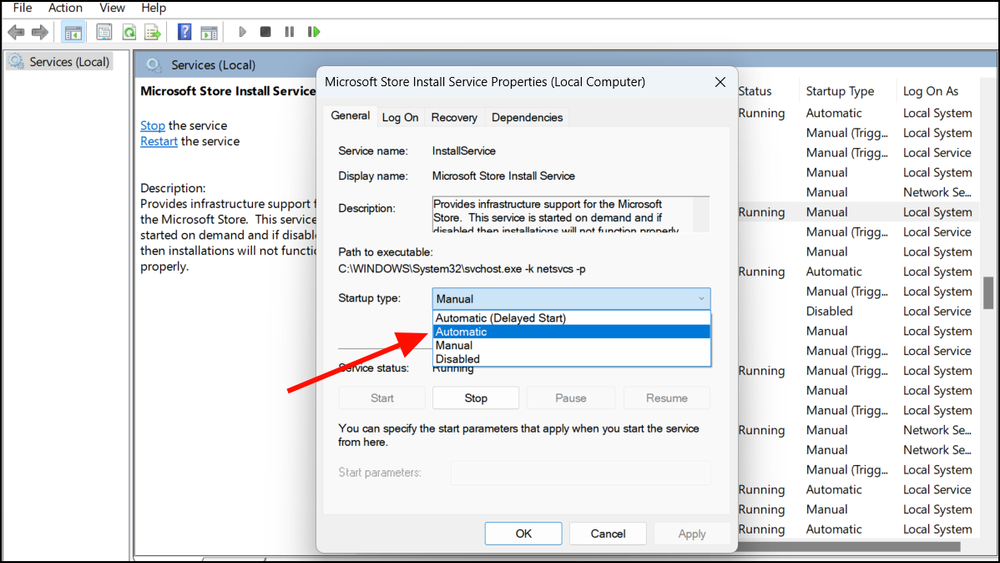The height and width of the screenshot is (563, 1000).
Task: Click the Start Service play icon in the toolbar
Action: click(242, 32)
